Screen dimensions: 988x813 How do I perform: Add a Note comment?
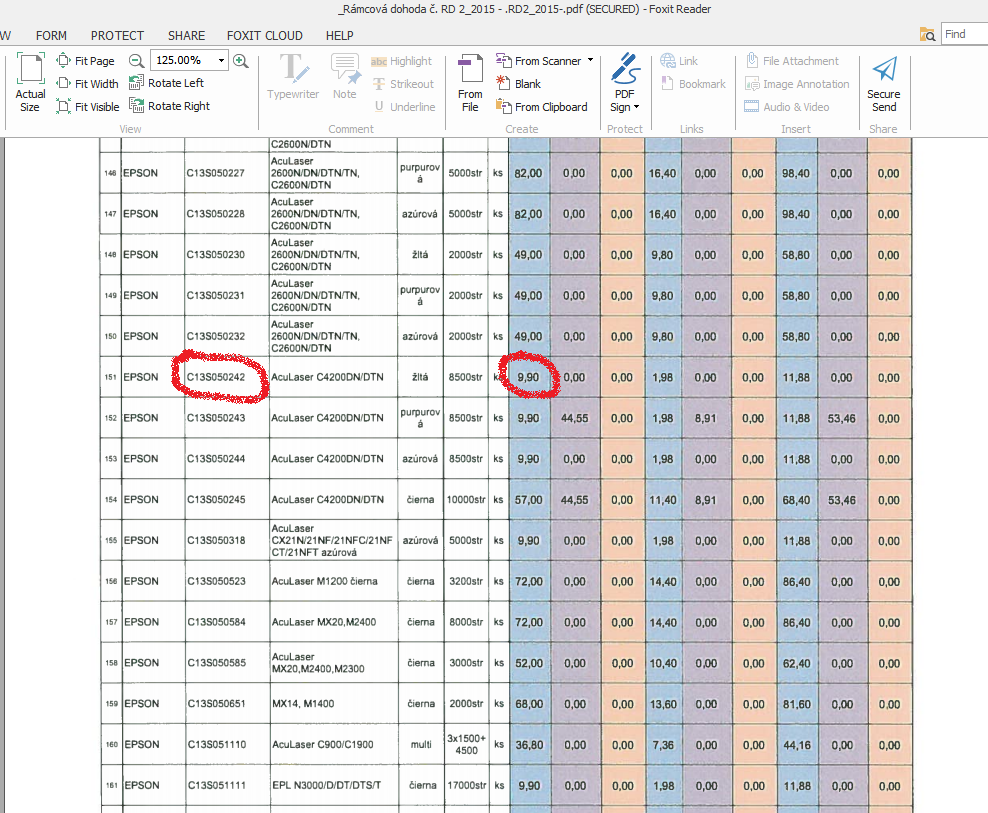click(x=345, y=77)
